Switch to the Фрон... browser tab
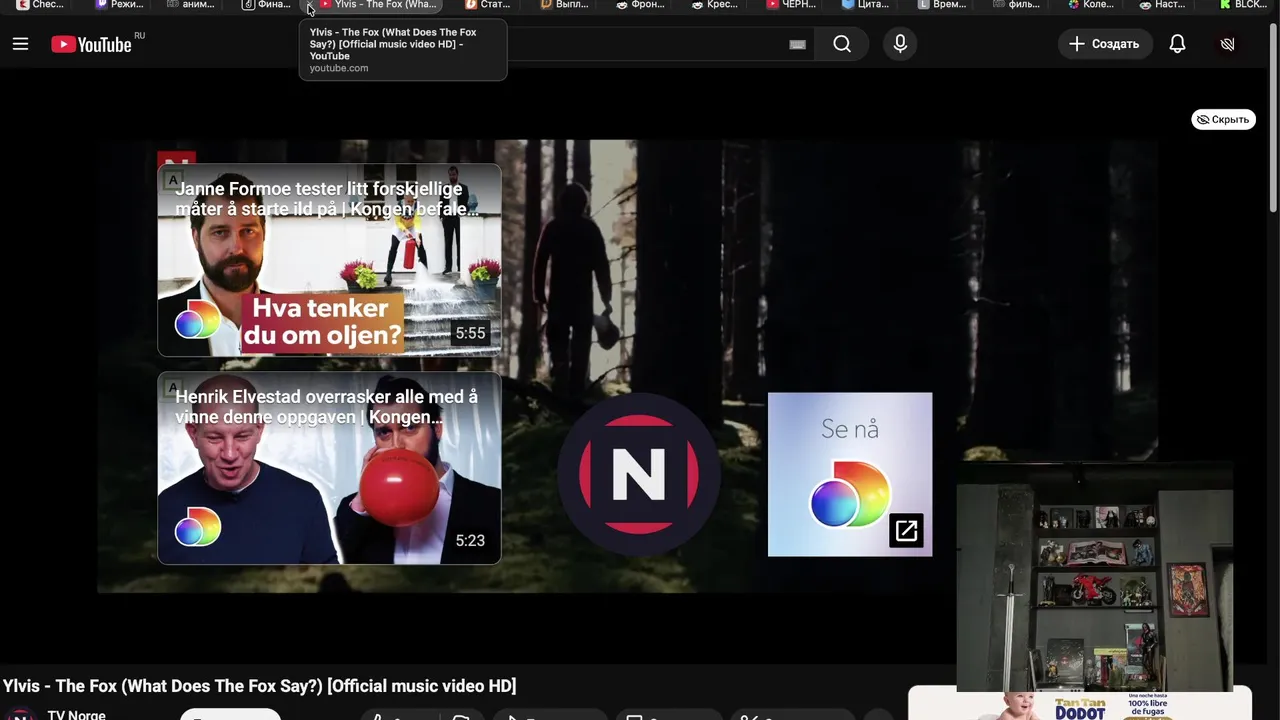This screenshot has width=1280, height=720. coord(641,5)
